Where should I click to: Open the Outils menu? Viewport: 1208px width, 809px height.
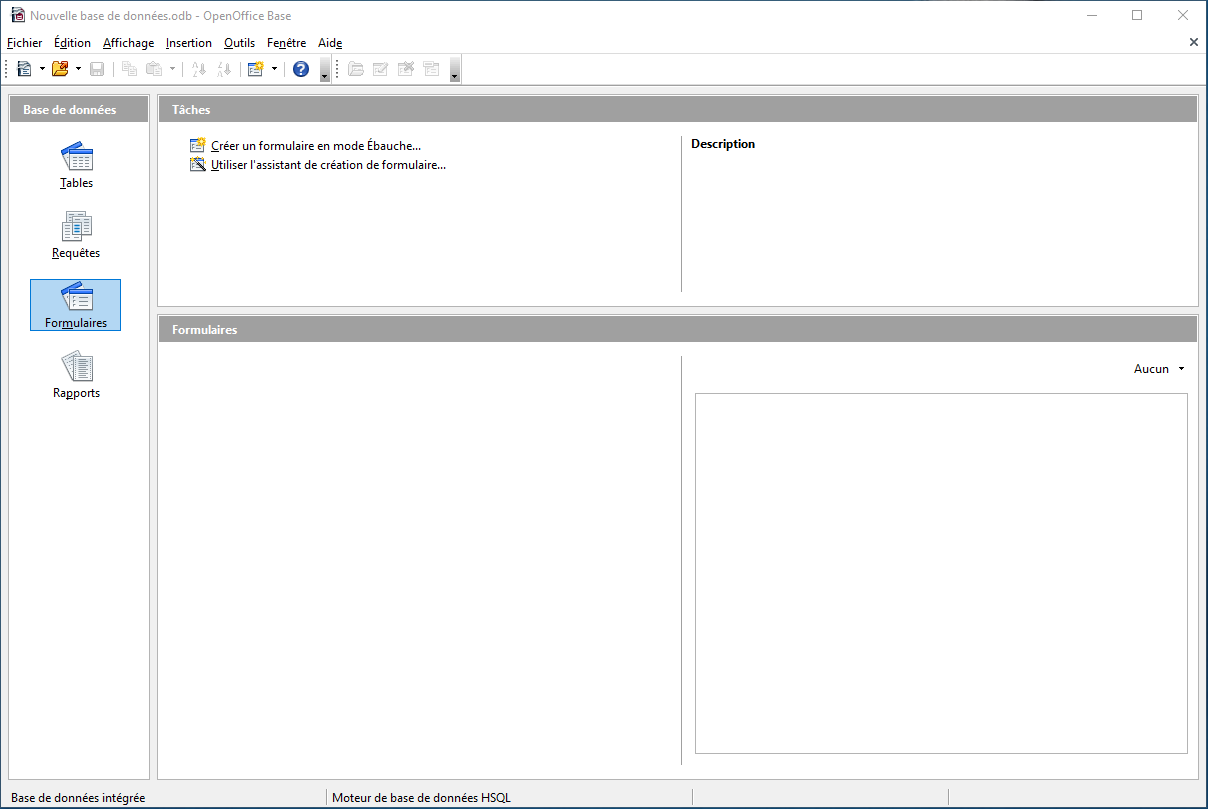(x=239, y=43)
